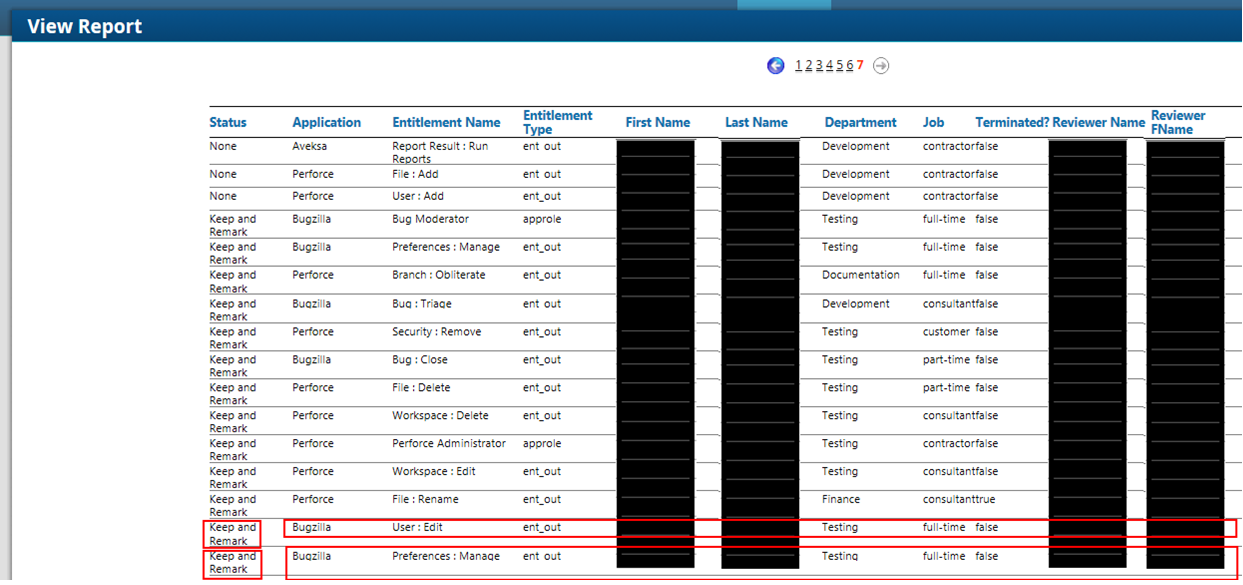
Task: Navigate to page 4 link
Action: [x=829, y=66]
